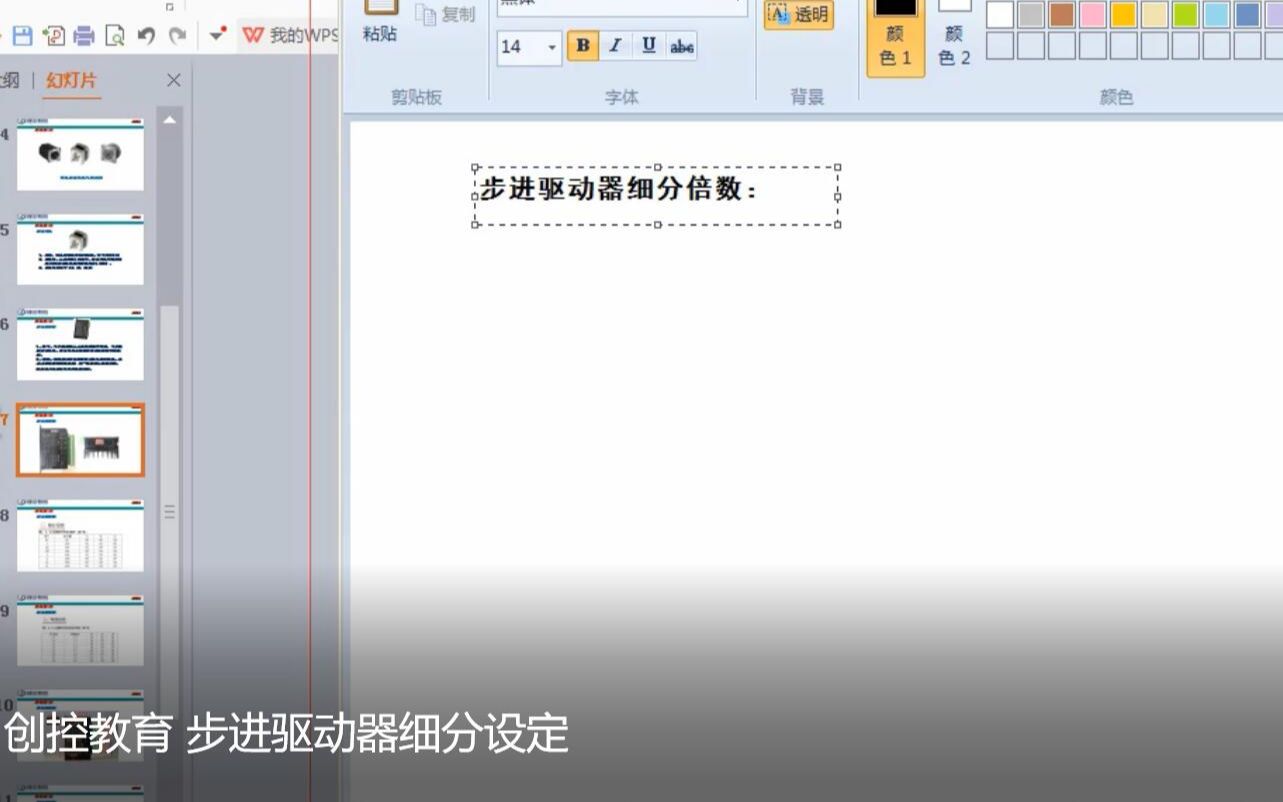The image size is (1283, 802).
Task: Expand the quick access toolbar customize arrow
Action: [216, 36]
